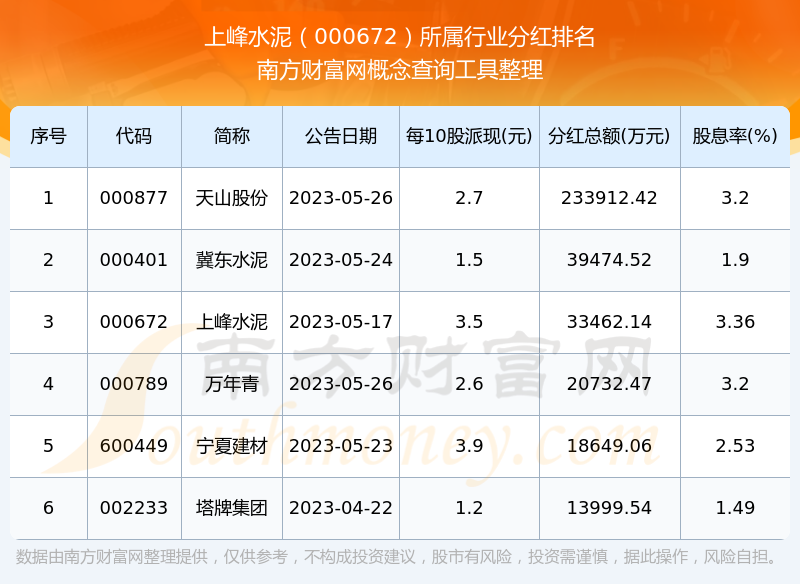This screenshot has width=800, height=584.
Task: Select the 分红总额(万元) column header
Action: [x=609, y=136]
